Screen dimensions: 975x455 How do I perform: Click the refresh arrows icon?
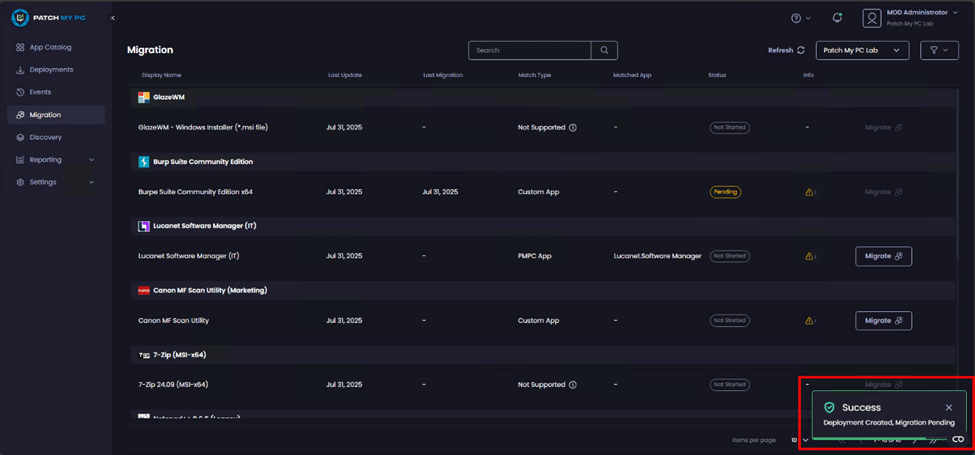801,50
